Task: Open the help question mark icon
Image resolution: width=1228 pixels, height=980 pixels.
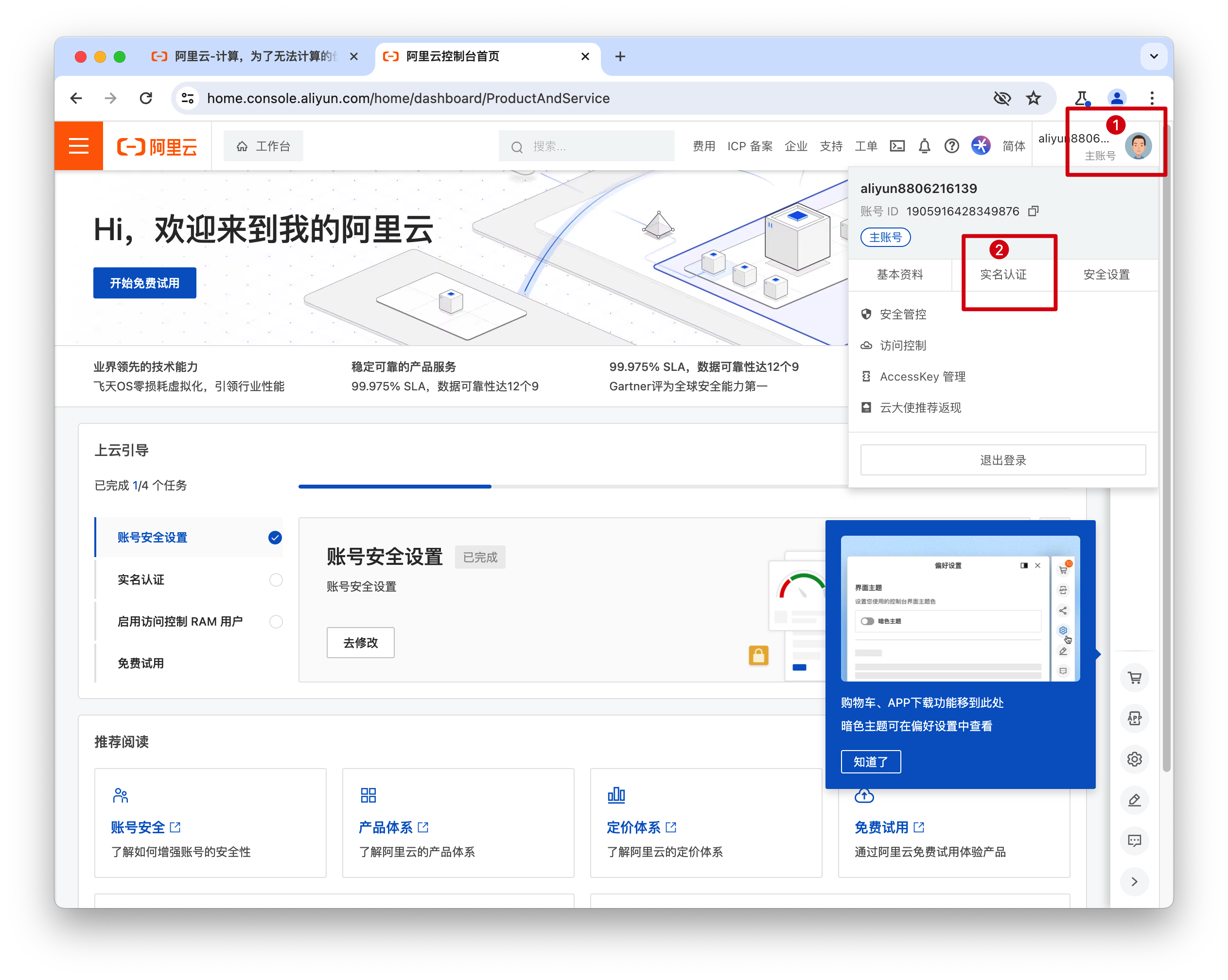Action: tap(952, 146)
